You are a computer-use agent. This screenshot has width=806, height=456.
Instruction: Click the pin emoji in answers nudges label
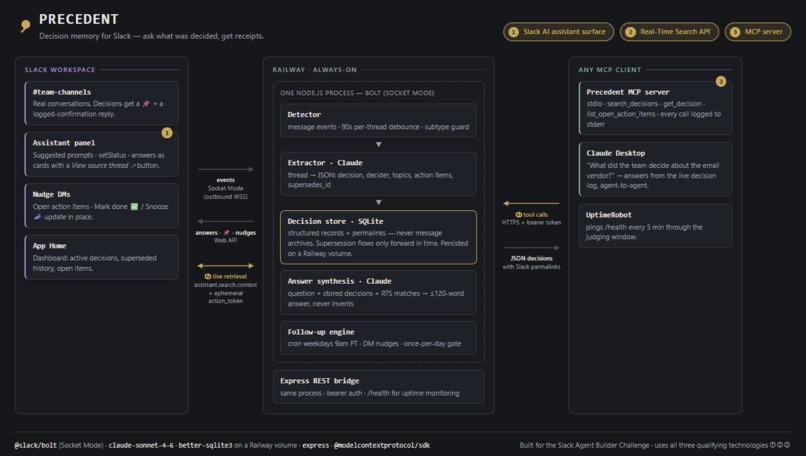click(226, 233)
